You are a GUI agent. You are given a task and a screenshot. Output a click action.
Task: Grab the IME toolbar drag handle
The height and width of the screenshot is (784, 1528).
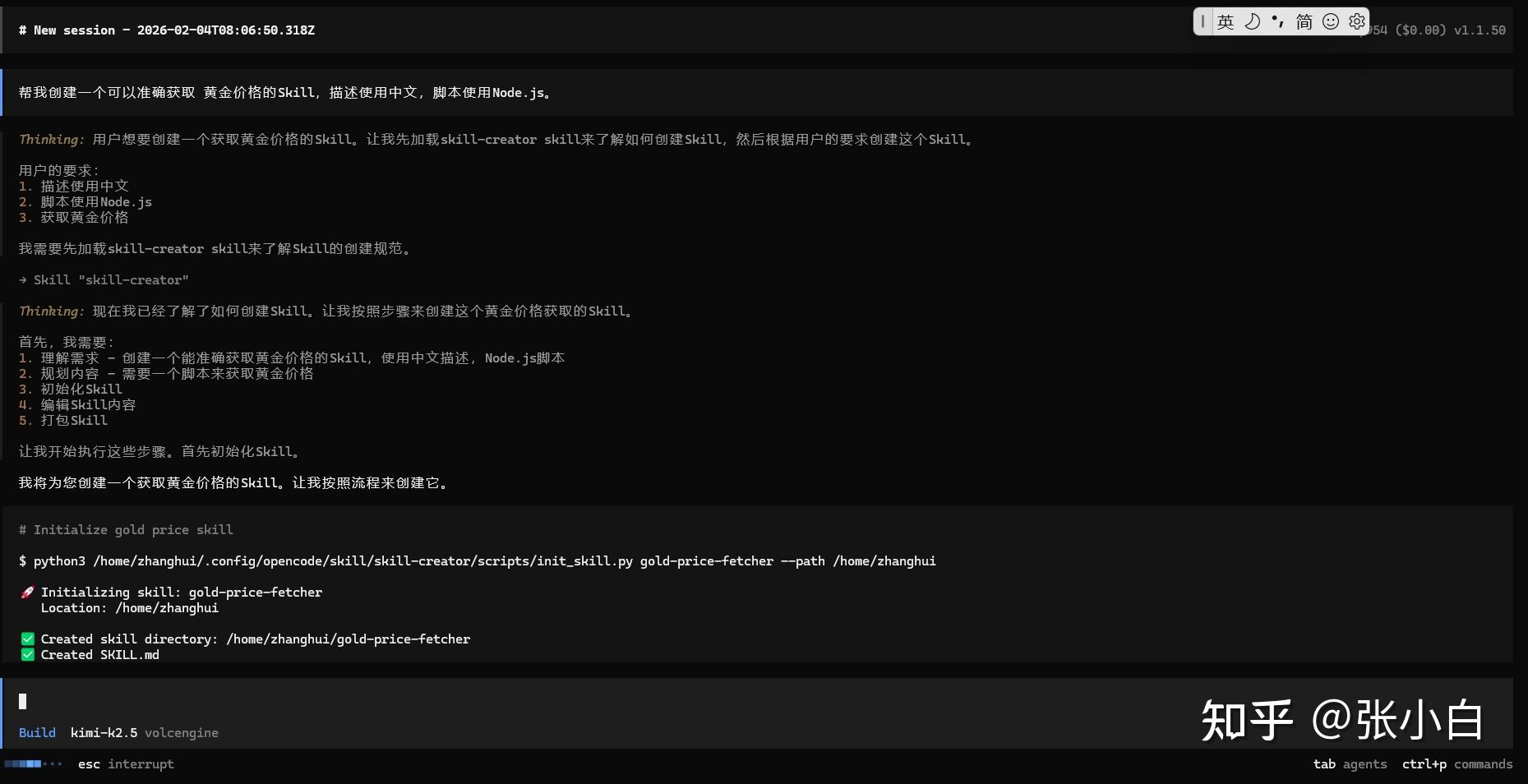point(1203,22)
